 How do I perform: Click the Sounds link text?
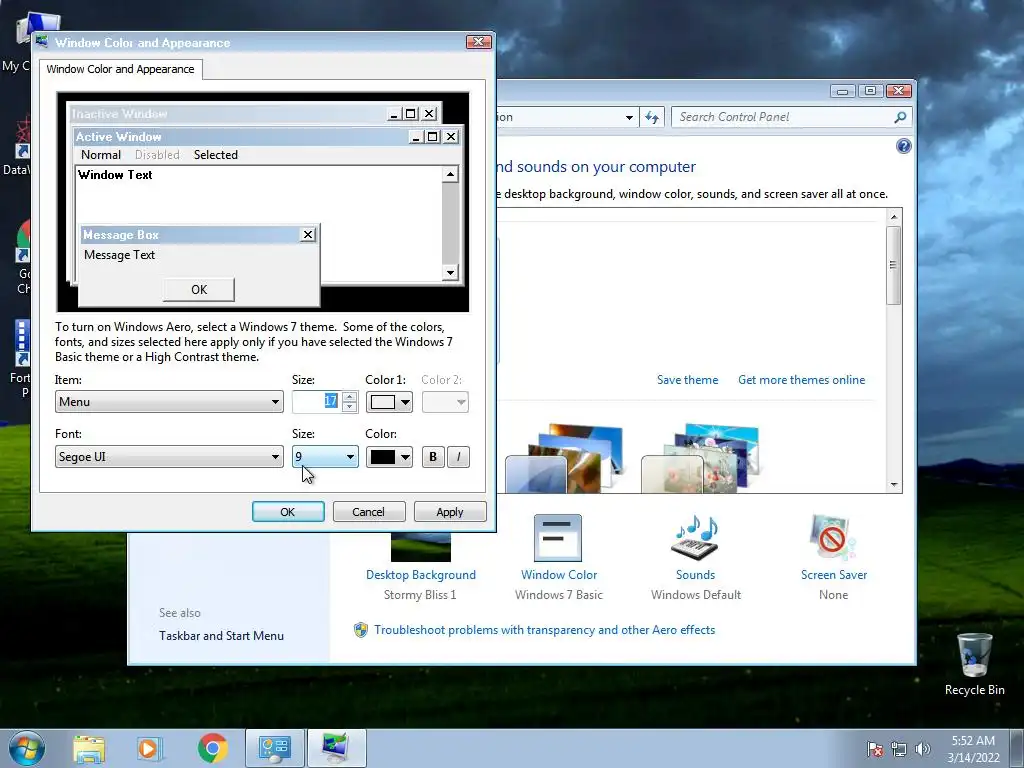click(695, 575)
